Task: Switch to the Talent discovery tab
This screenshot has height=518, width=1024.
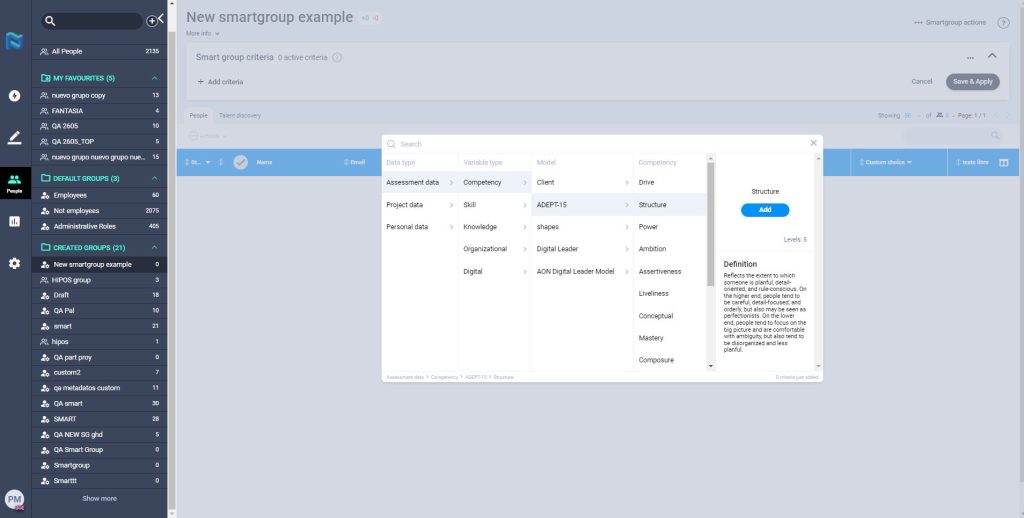Action: [240, 115]
